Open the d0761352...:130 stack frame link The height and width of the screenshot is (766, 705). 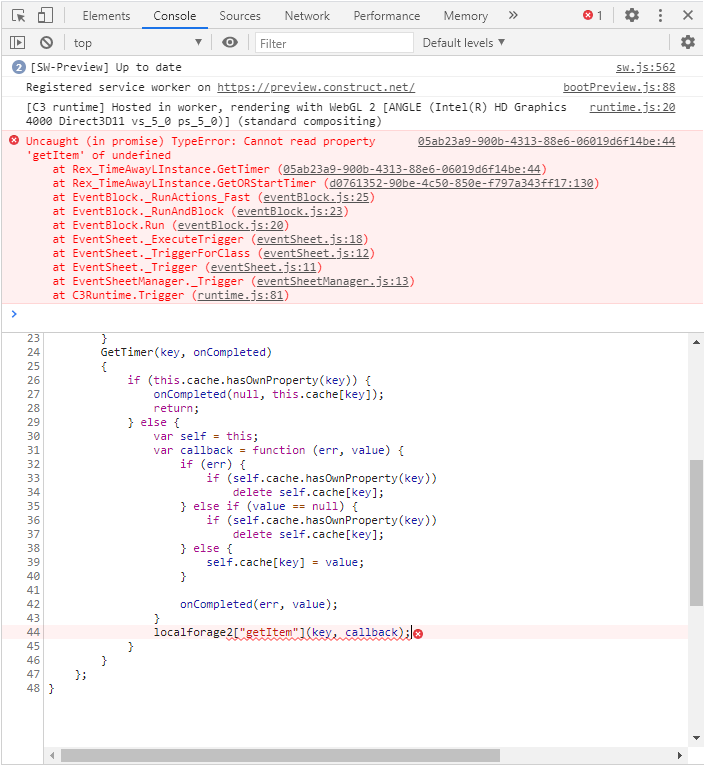pyautogui.click(x=461, y=183)
